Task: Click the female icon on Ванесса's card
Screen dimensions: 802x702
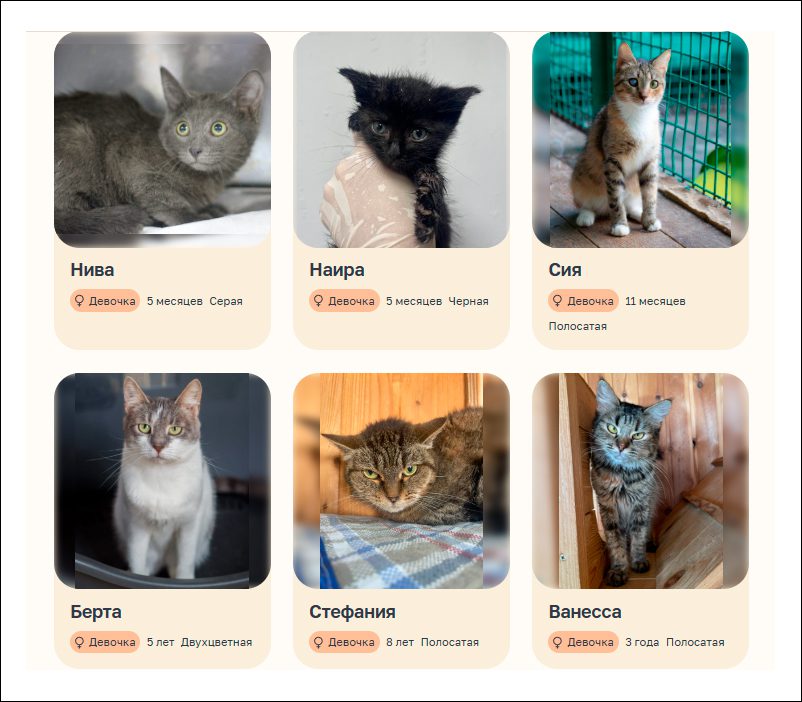Action: coord(558,642)
